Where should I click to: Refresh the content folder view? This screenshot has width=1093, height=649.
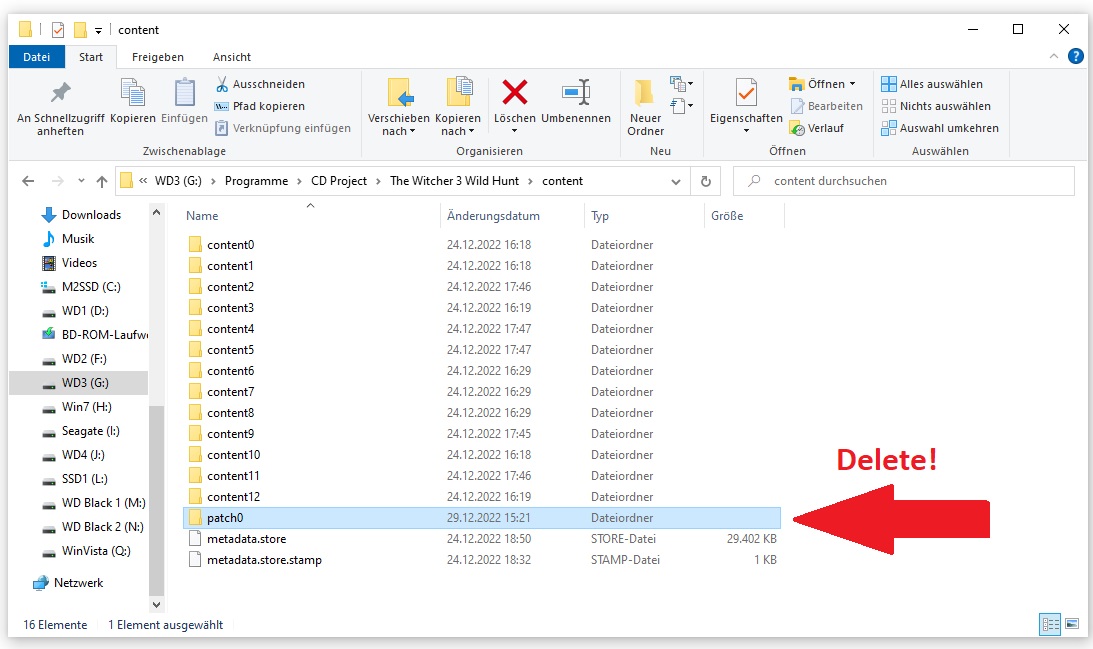(705, 181)
